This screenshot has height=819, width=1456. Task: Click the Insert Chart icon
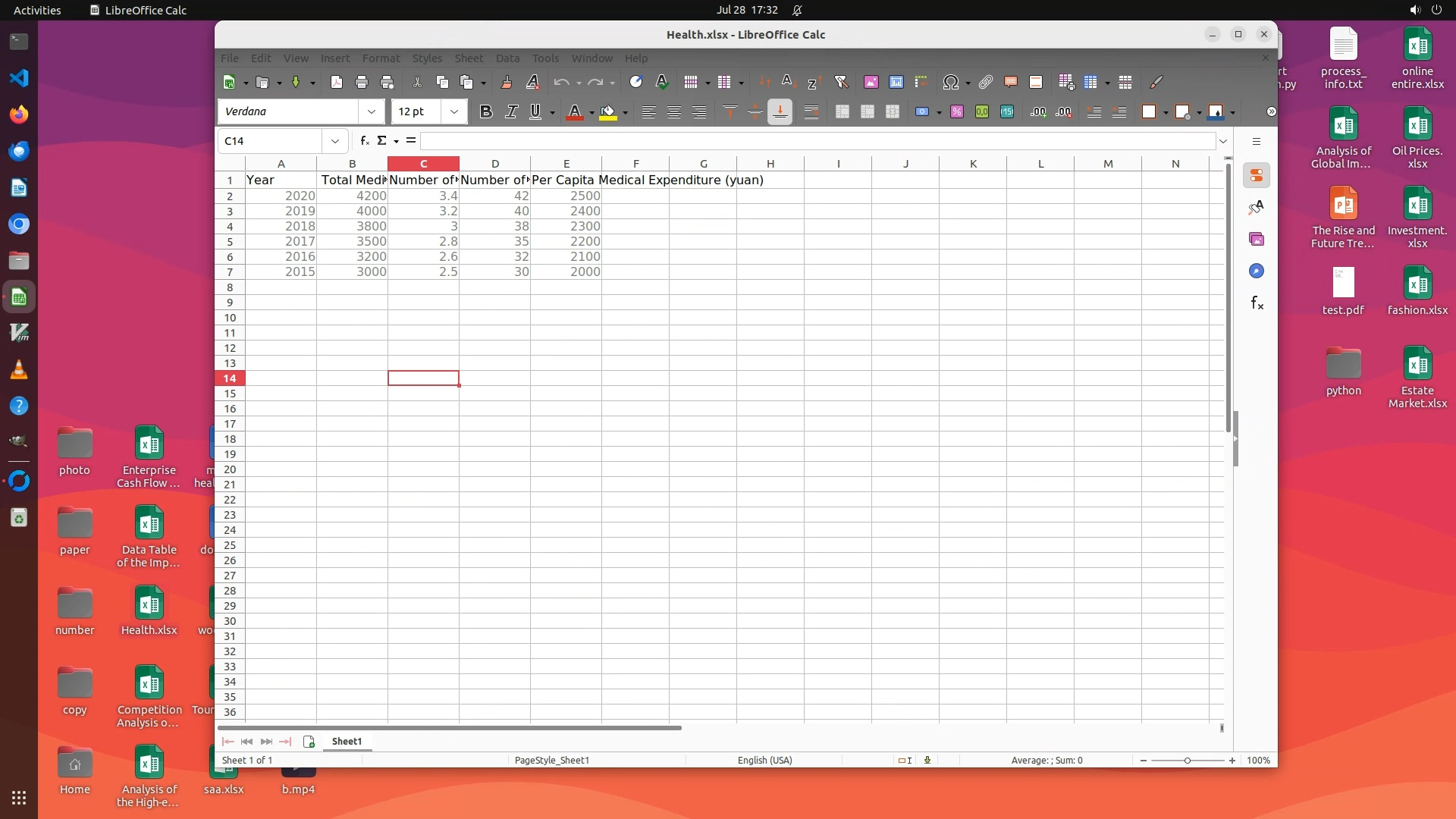click(x=896, y=82)
